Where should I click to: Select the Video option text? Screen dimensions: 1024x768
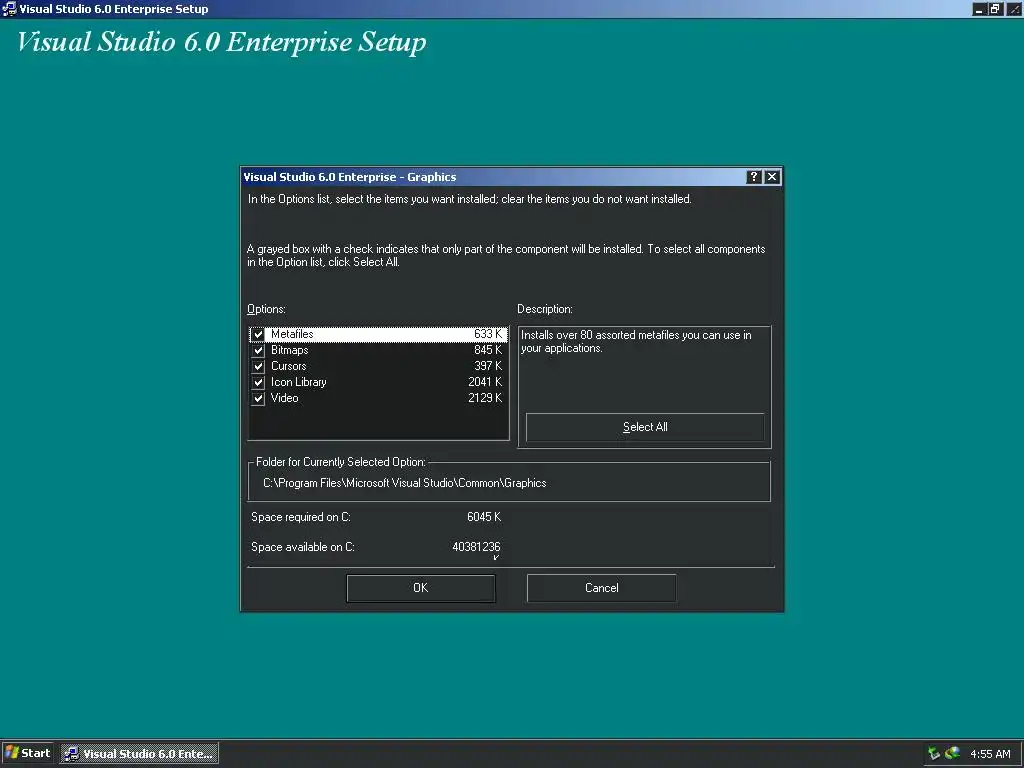[x=284, y=398]
